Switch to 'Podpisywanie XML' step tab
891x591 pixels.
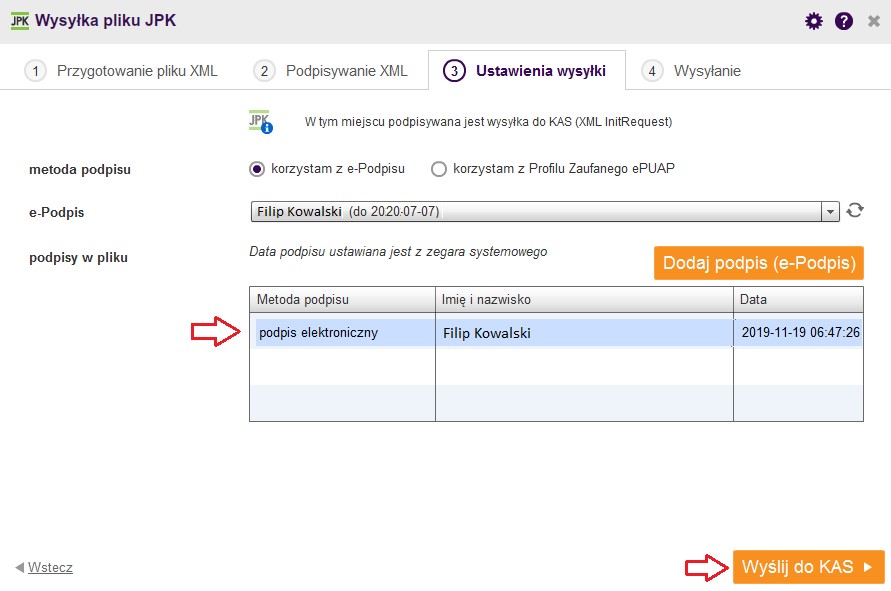pyautogui.click(x=331, y=71)
